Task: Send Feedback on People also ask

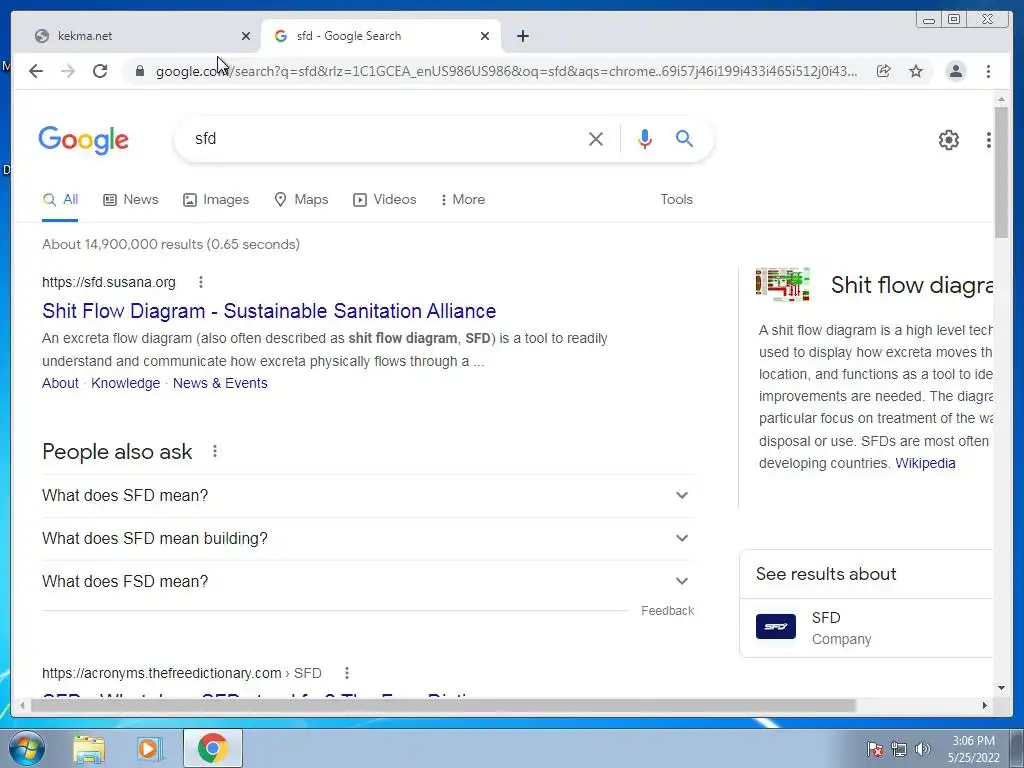Action: (x=667, y=611)
